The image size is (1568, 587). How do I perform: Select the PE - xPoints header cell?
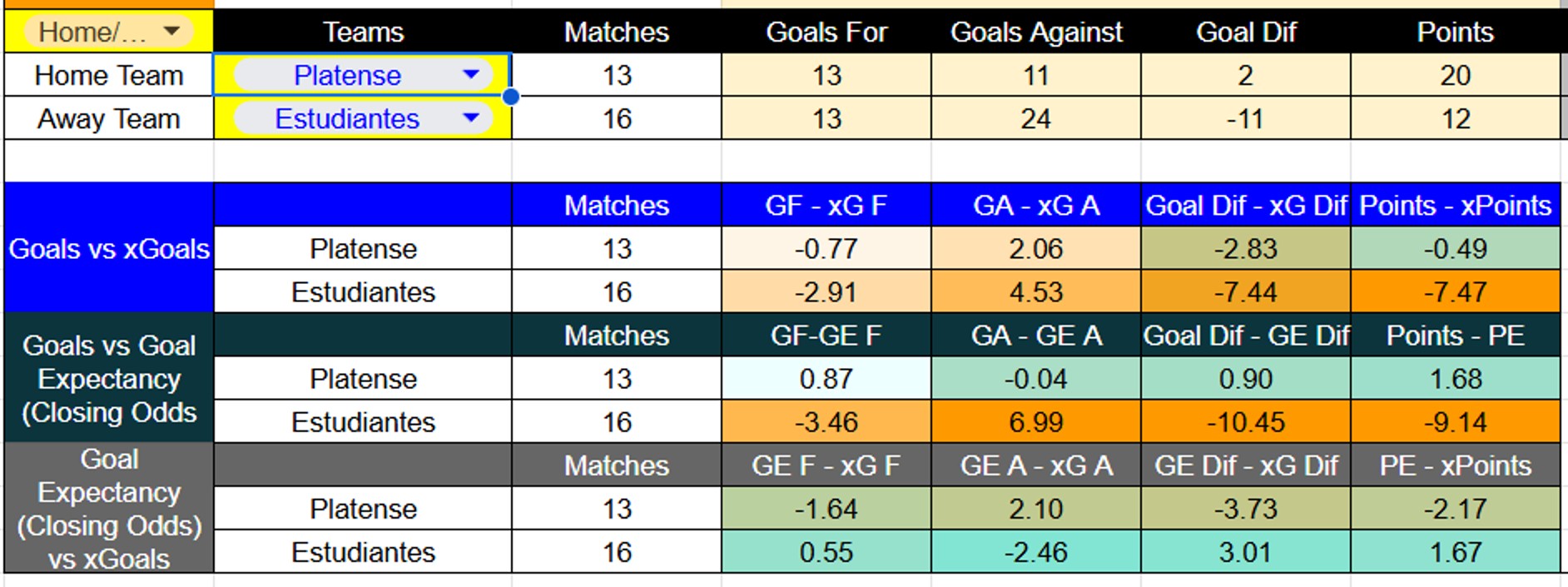tap(1455, 465)
